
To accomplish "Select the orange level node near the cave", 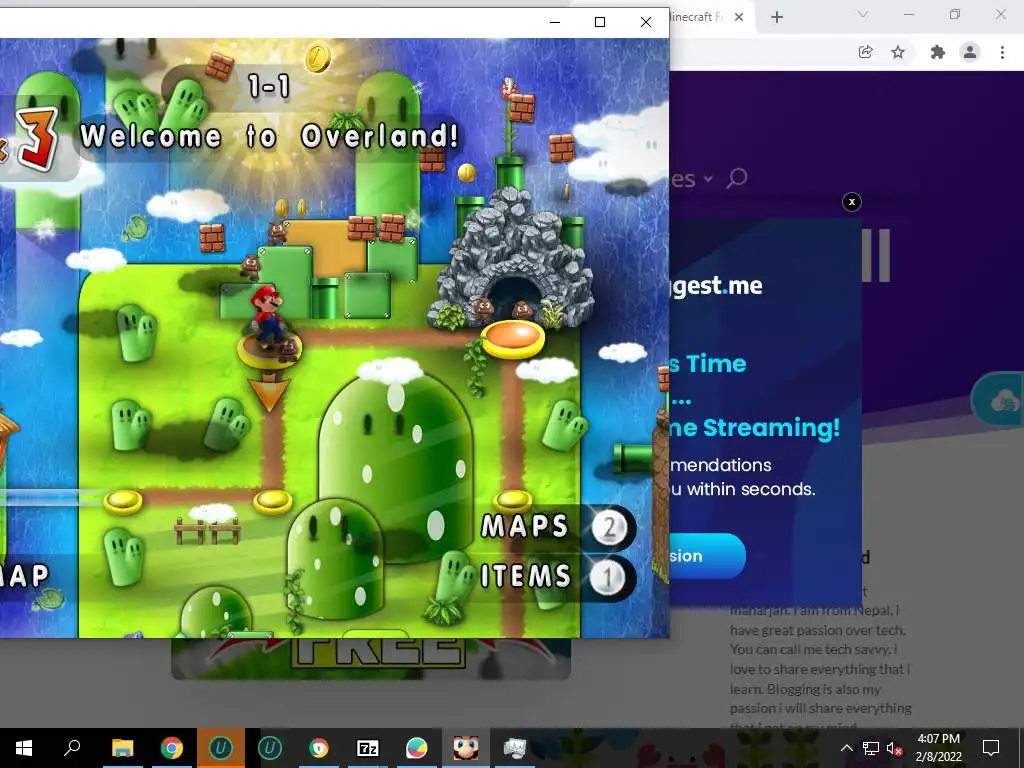I will [513, 339].
